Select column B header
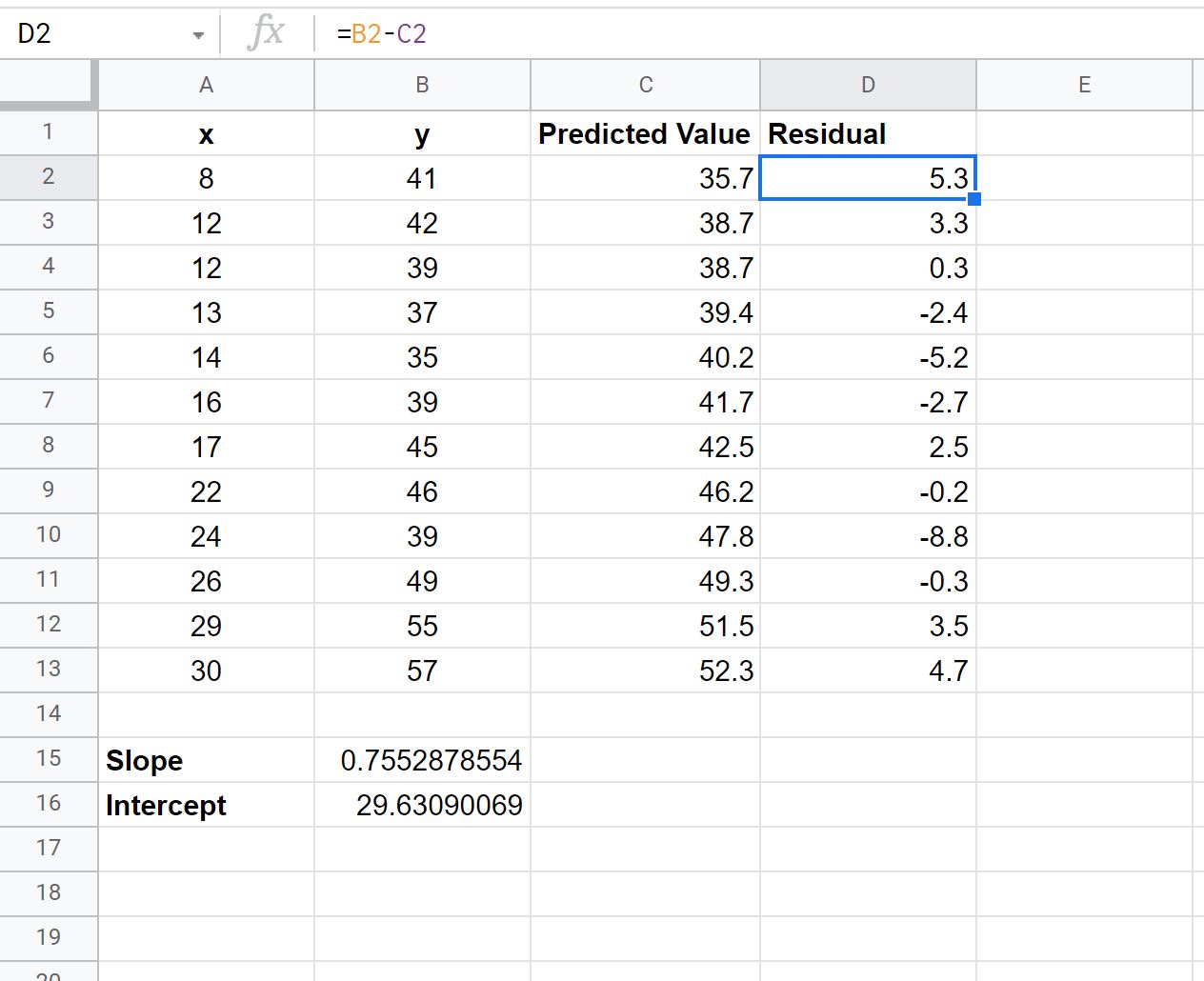 tap(422, 85)
